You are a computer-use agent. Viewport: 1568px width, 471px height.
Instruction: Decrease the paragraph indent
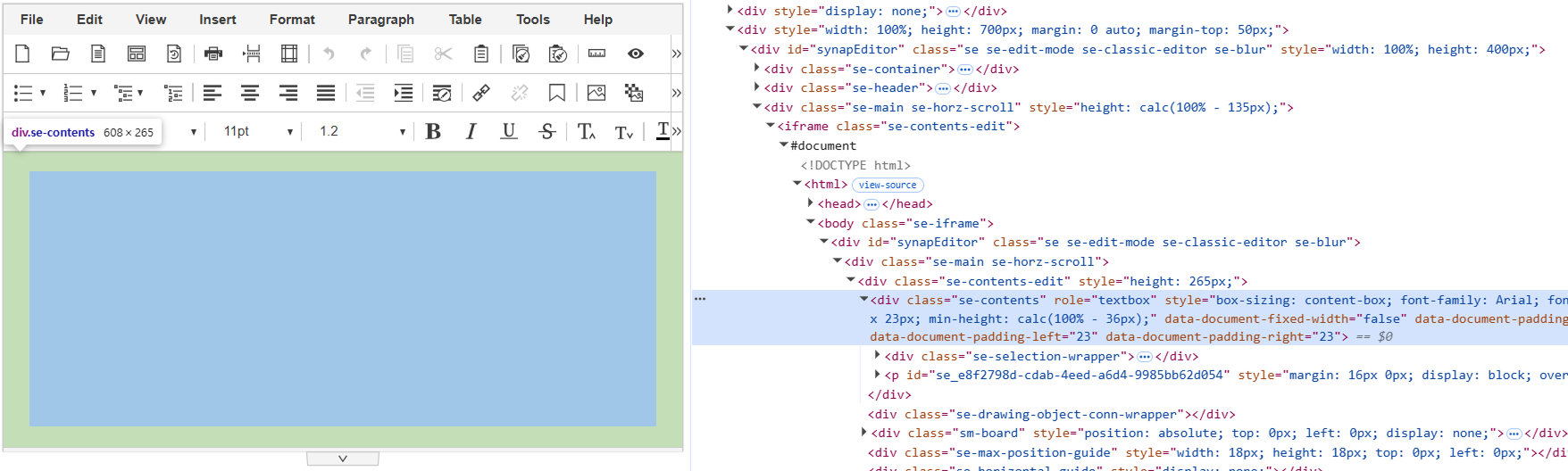click(365, 92)
